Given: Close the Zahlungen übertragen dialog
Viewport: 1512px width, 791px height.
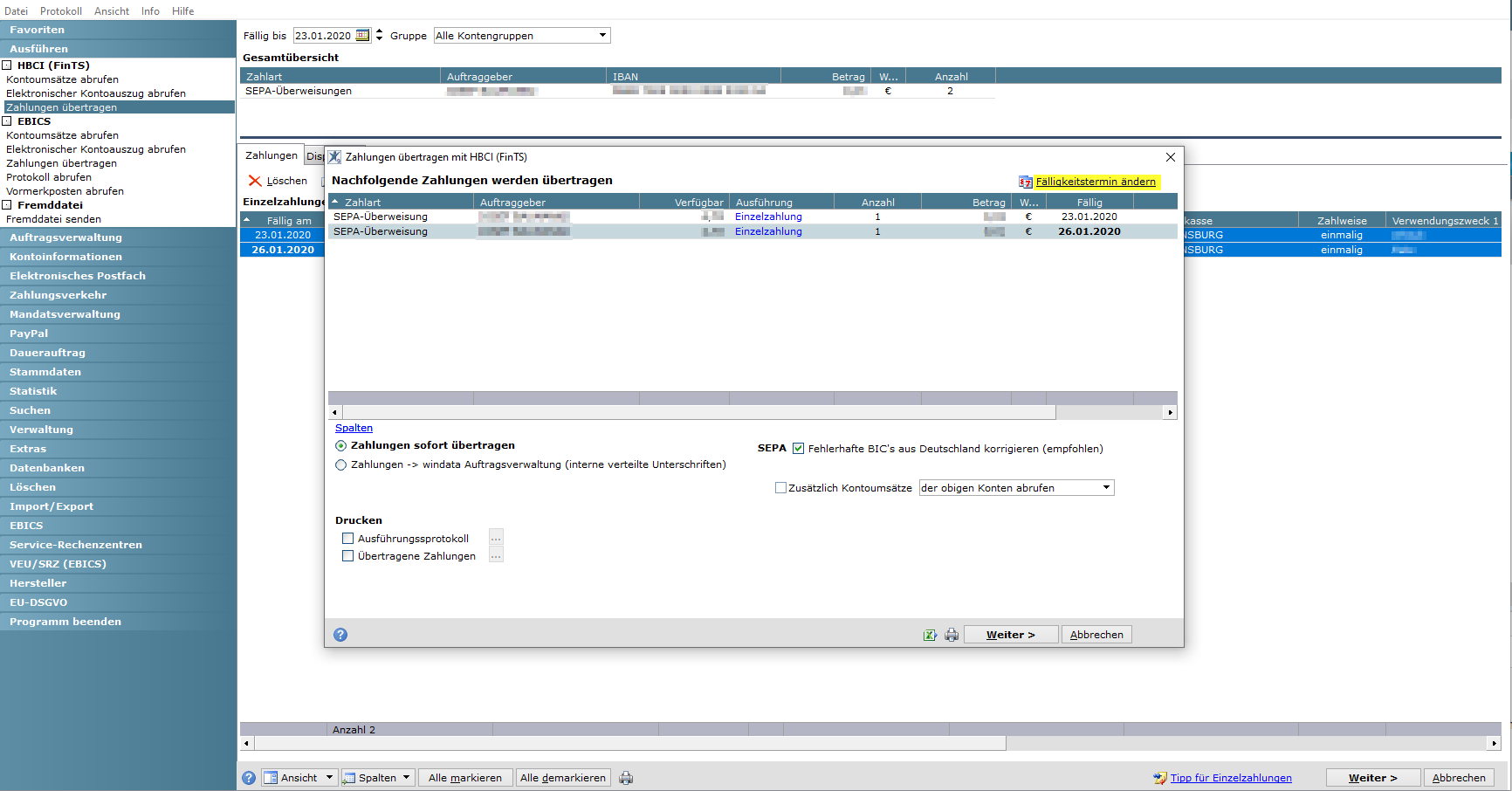Looking at the screenshot, I should 1171,157.
